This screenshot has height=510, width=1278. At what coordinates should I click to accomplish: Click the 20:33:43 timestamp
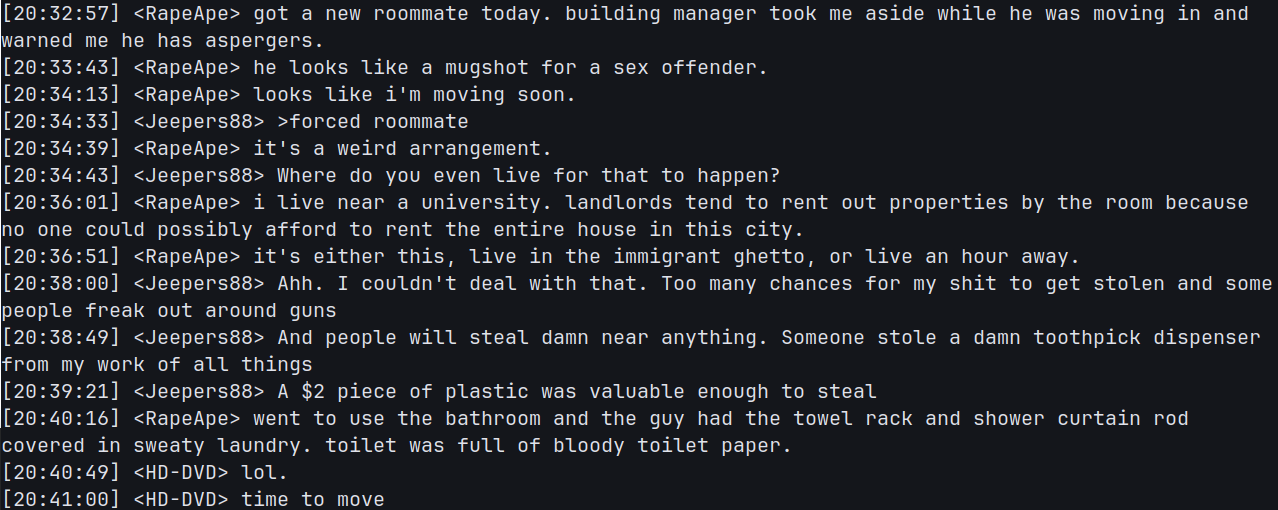point(60,68)
